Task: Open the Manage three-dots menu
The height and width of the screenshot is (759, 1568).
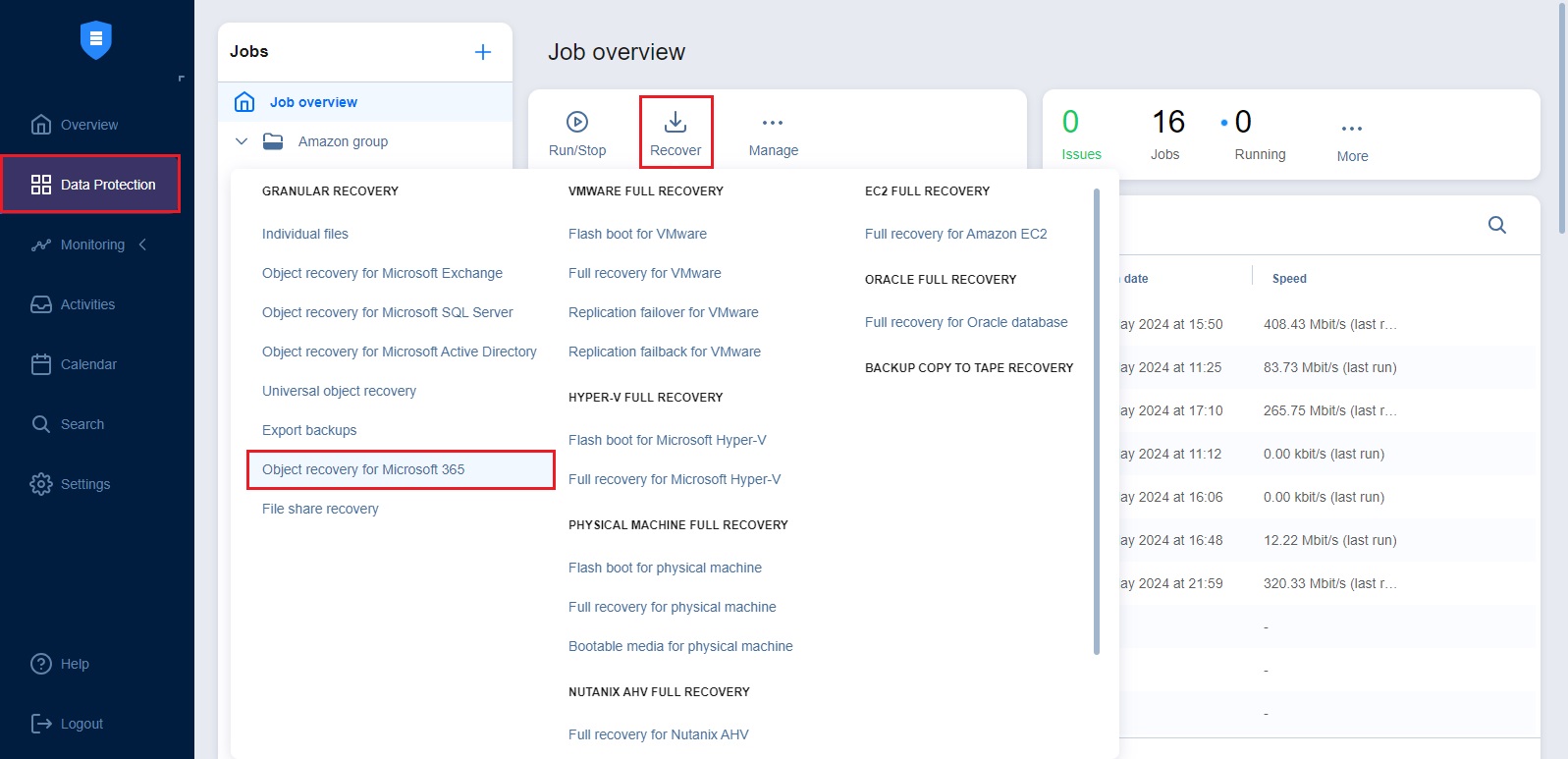Action: pos(773,123)
